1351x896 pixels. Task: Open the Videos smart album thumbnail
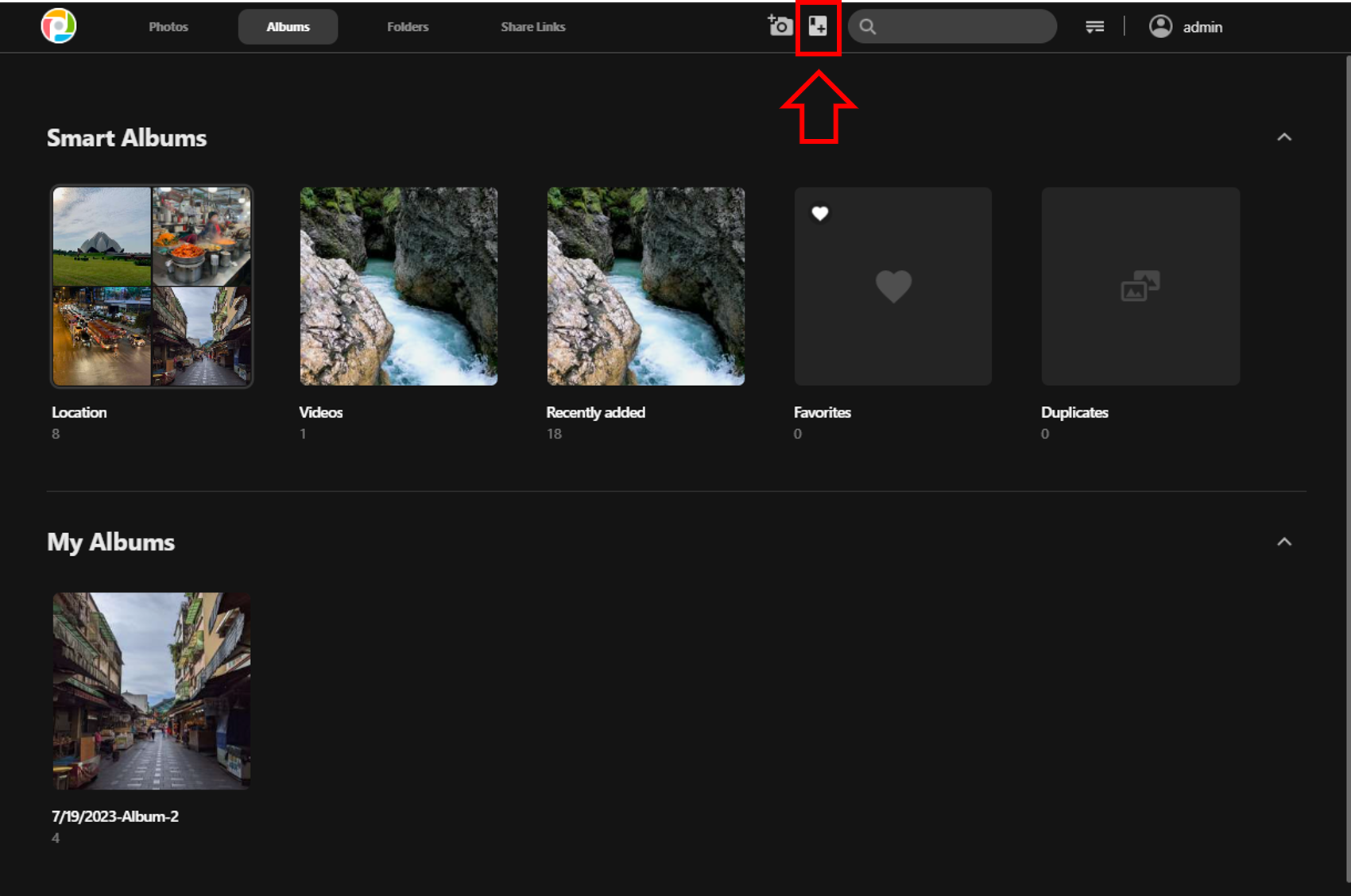(x=399, y=287)
